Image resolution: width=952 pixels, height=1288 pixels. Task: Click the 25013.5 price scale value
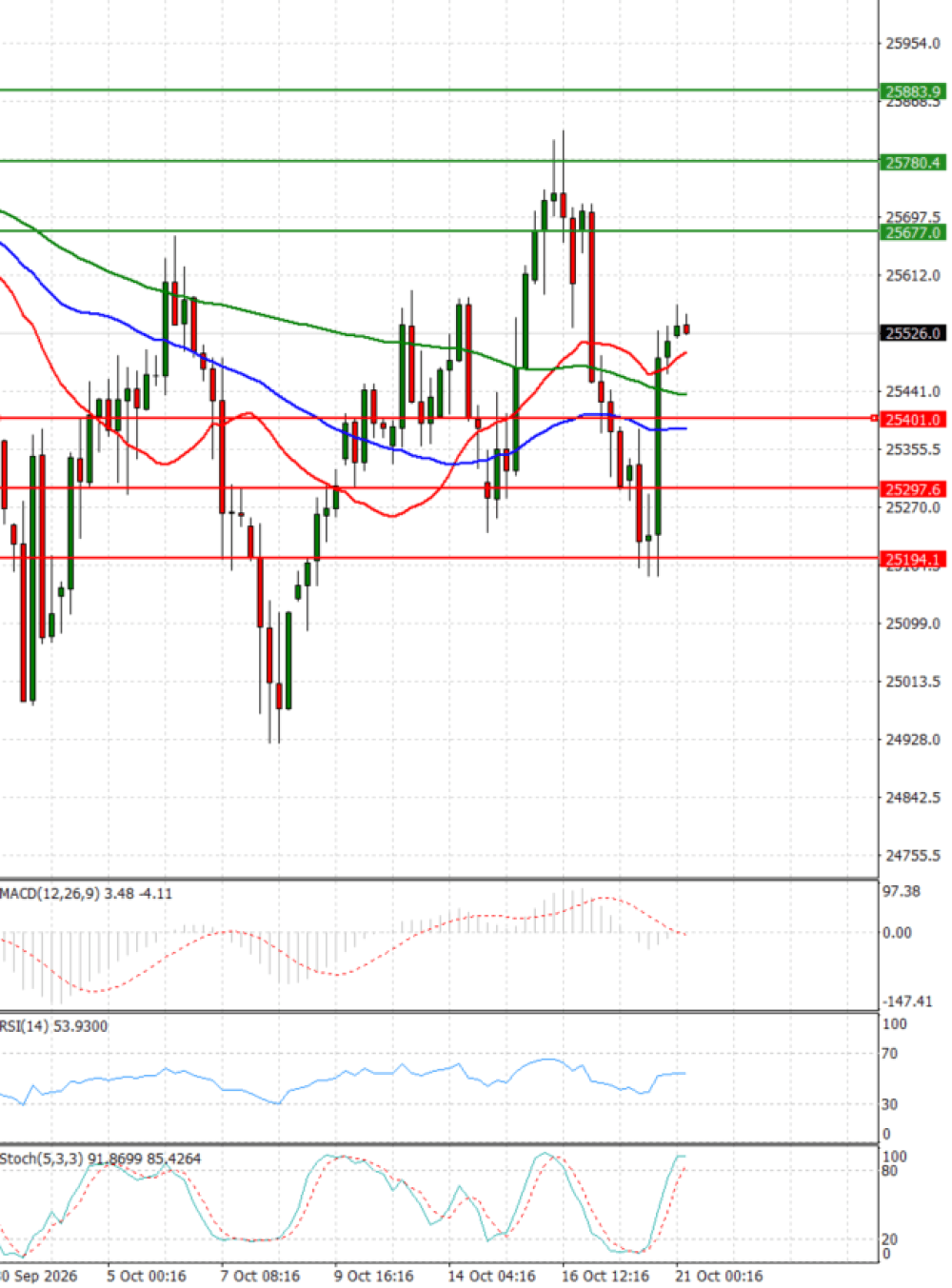(912, 682)
